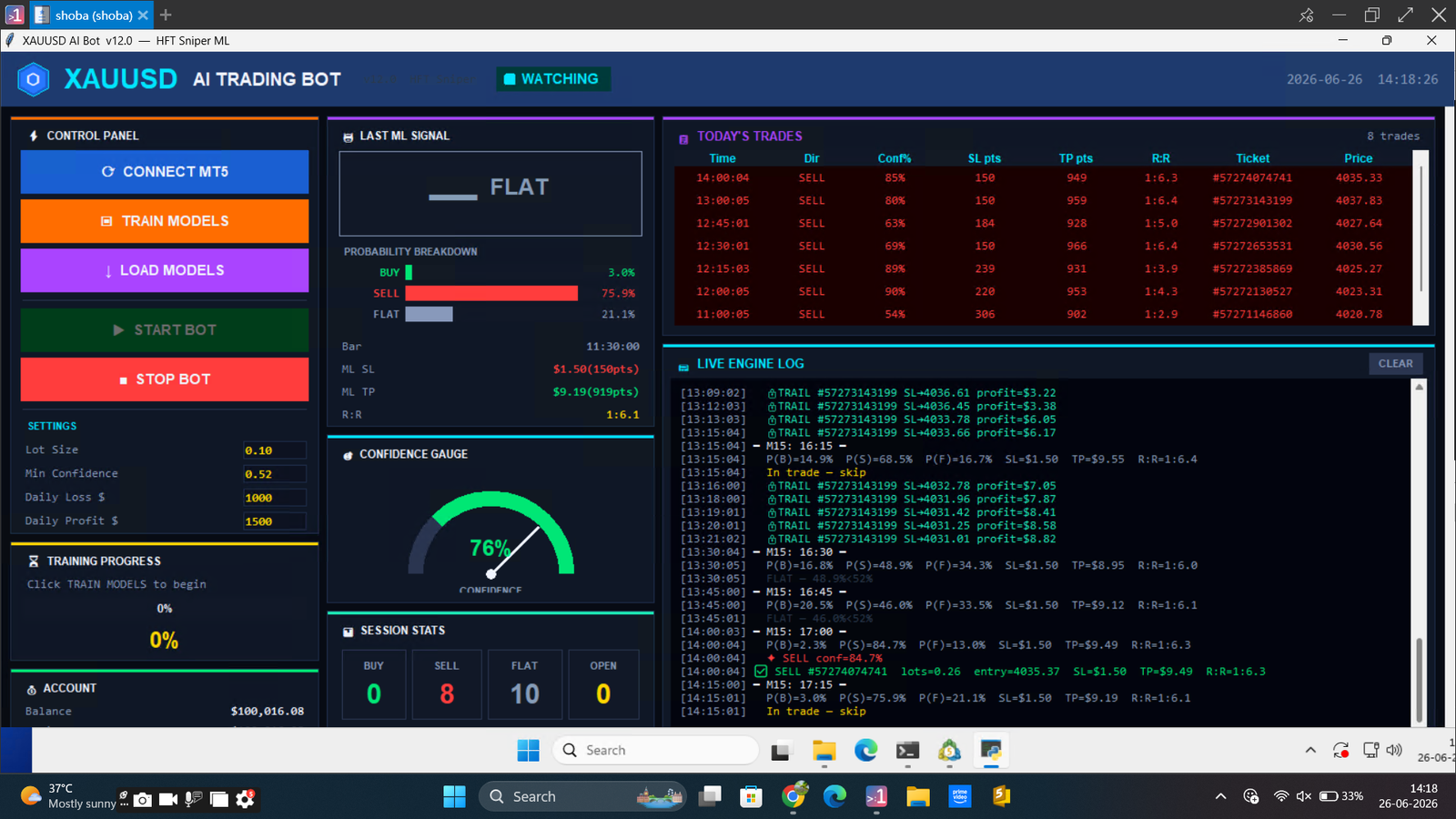Click the live engine log scrollbar thumb
This screenshot has height=819, width=1456.
click(1418, 681)
